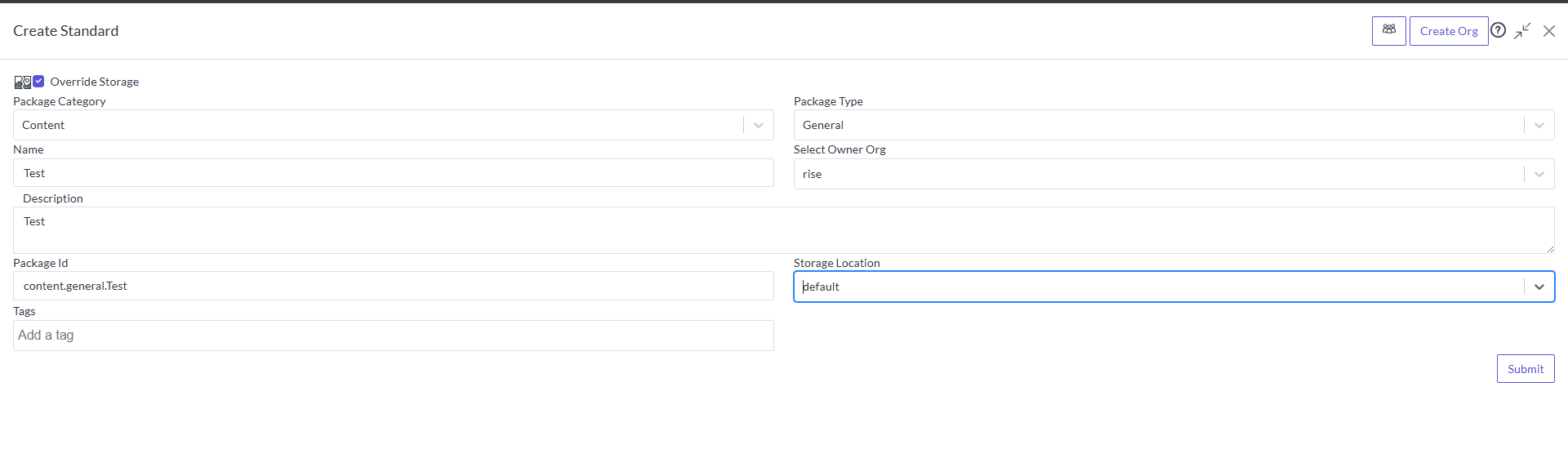The image size is (1568, 458).
Task: Focus the Description text area
Action: click(783, 230)
